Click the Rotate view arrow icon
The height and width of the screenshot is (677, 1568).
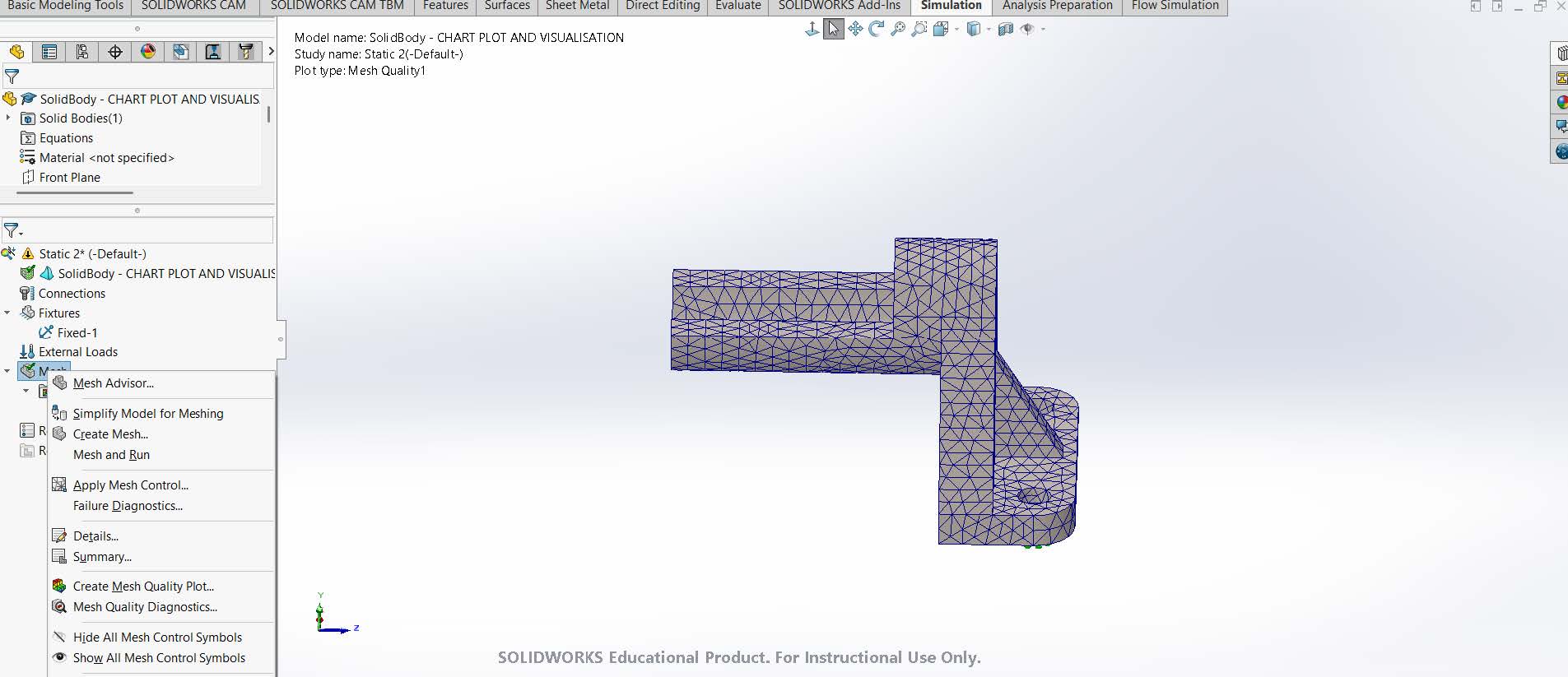877,30
